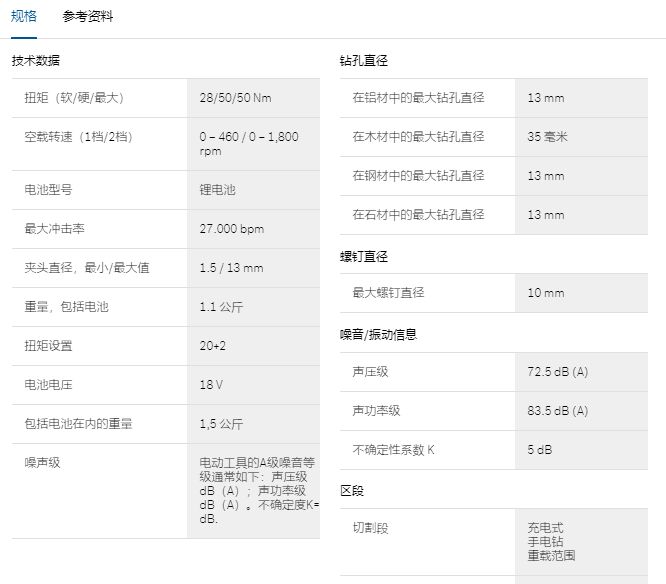Click the 技术数据 section heading
Screen dimensions: 666x584
coord(36,61)
